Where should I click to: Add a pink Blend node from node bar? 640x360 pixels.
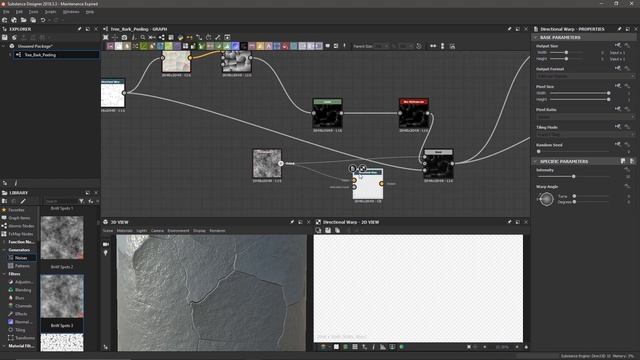pyautogui.click(x=110, y=46)
